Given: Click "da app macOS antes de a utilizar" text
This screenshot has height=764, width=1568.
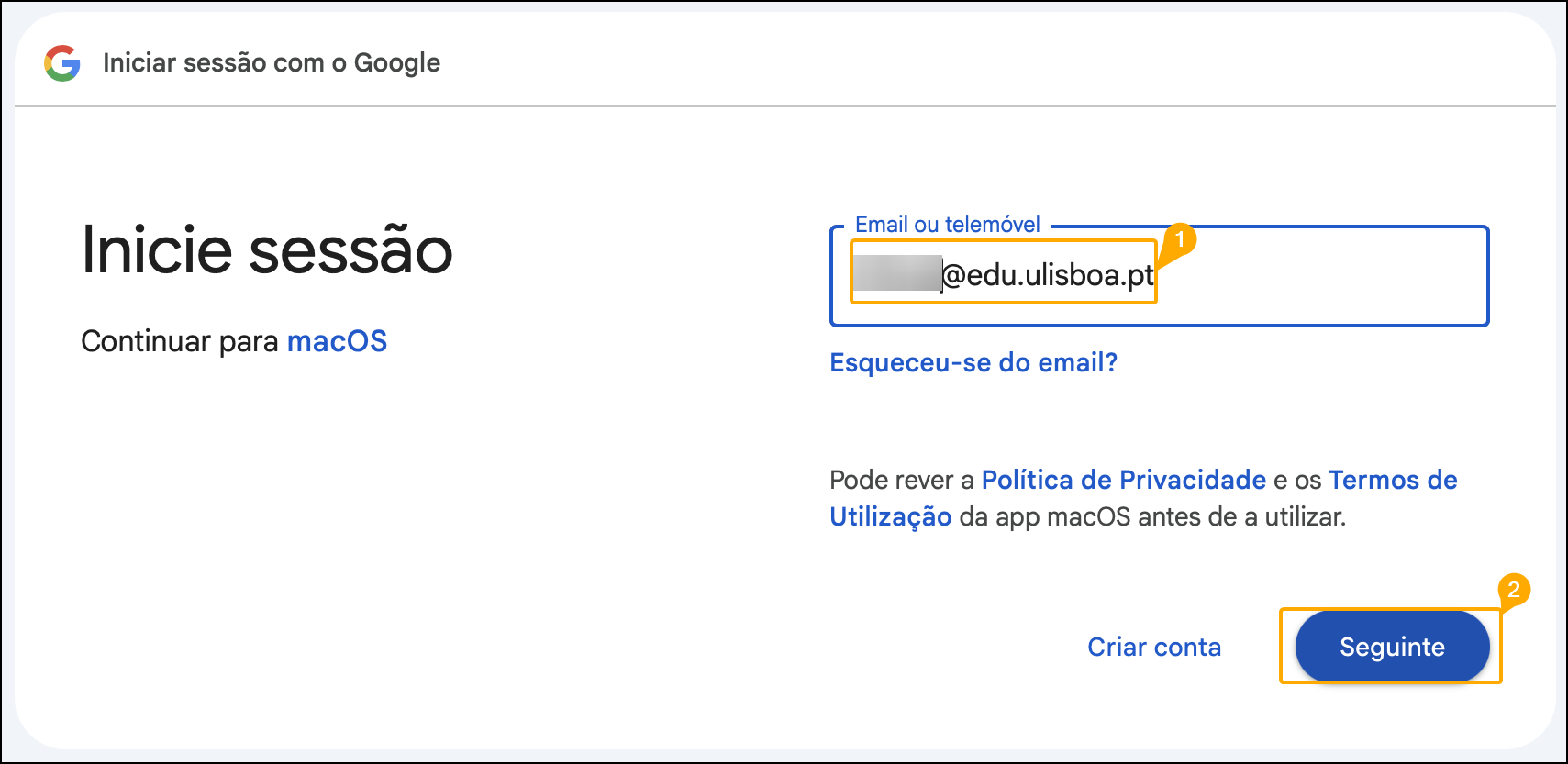Looking at the screenshot, I should pyautogui.click(x=1152, y=516).
